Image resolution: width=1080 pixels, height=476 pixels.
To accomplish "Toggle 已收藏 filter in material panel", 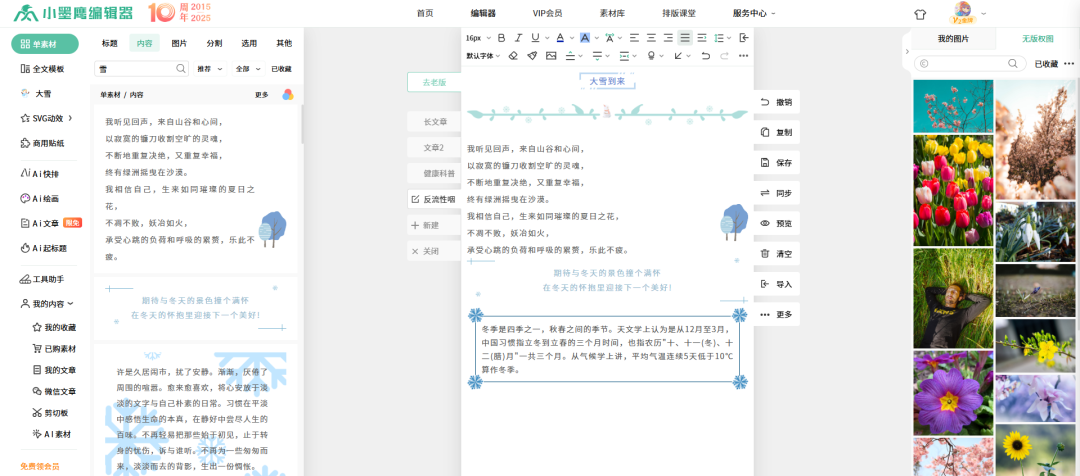I will click(281, 69).
